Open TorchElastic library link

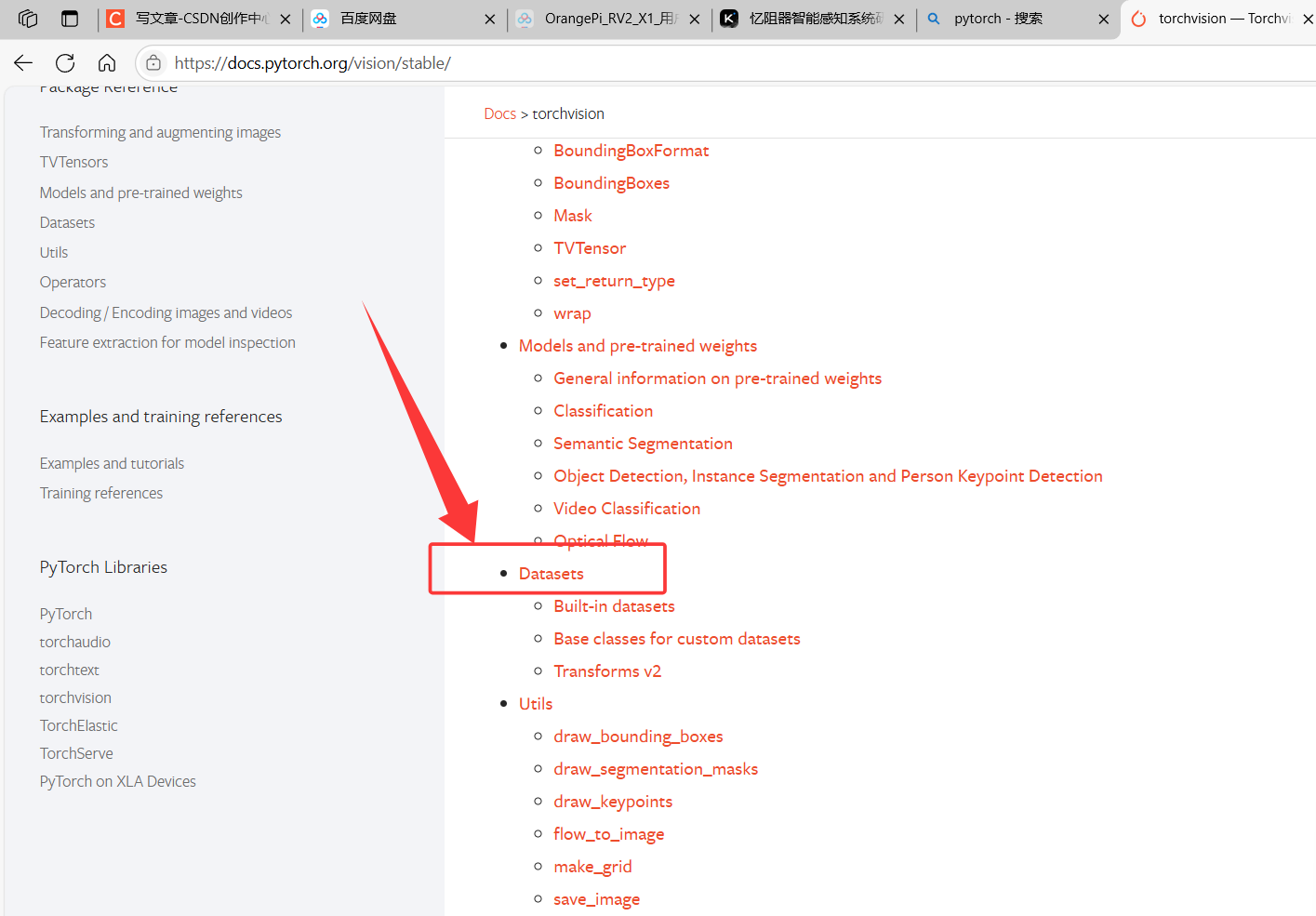pyautogui.click(x=78, y=725)
